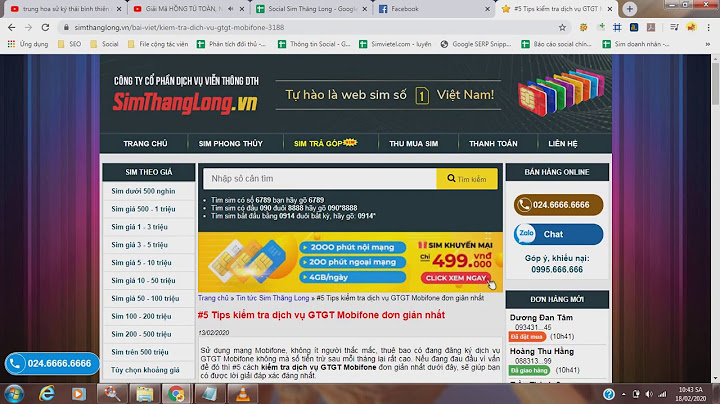Open Windows Media Player from the taskbar
This screenshot has width=720, height=404.
pos(79,394)
